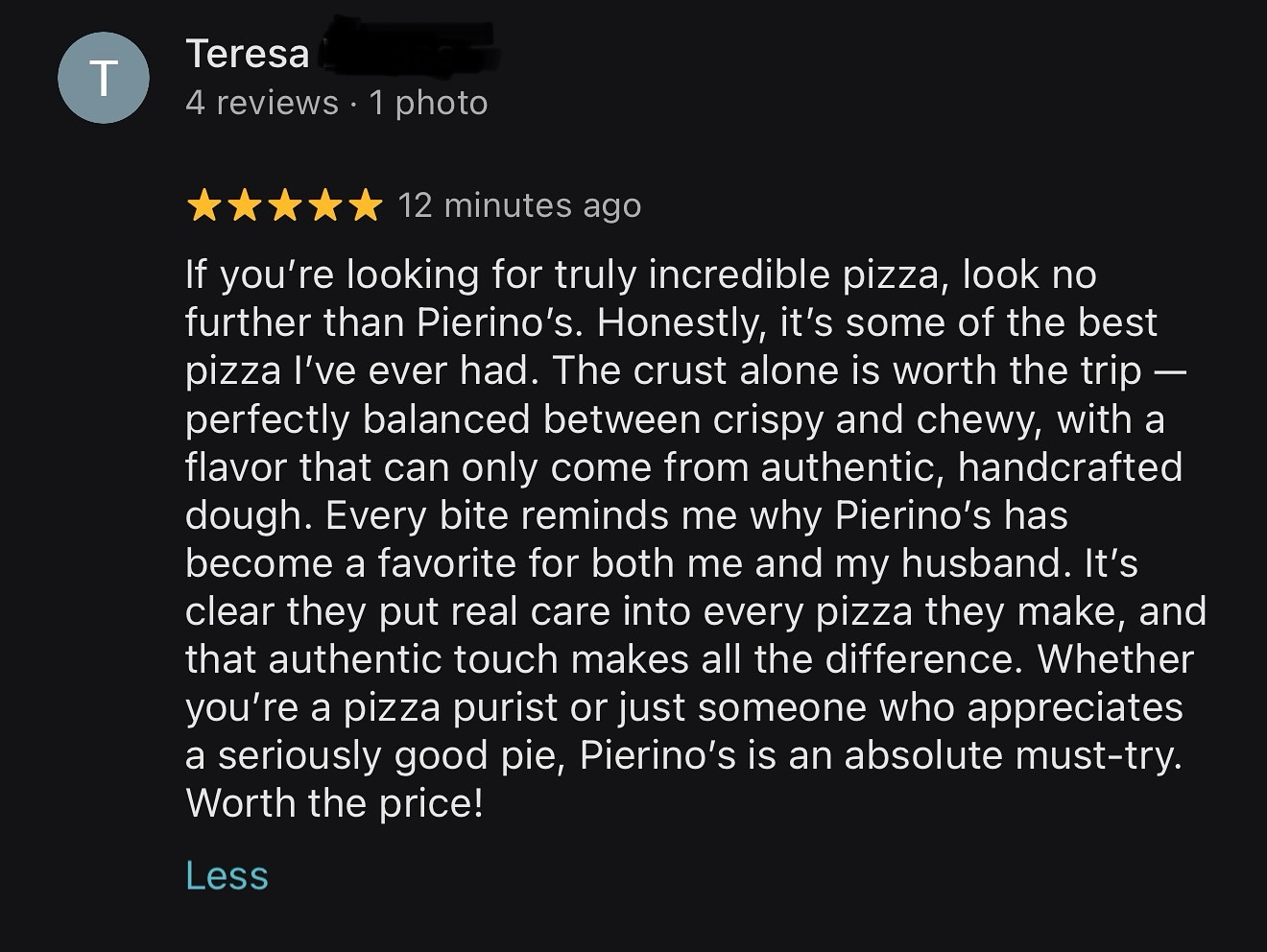
Task: Click the review's opening line 'If you're looking'
Action: coord(332,275)
